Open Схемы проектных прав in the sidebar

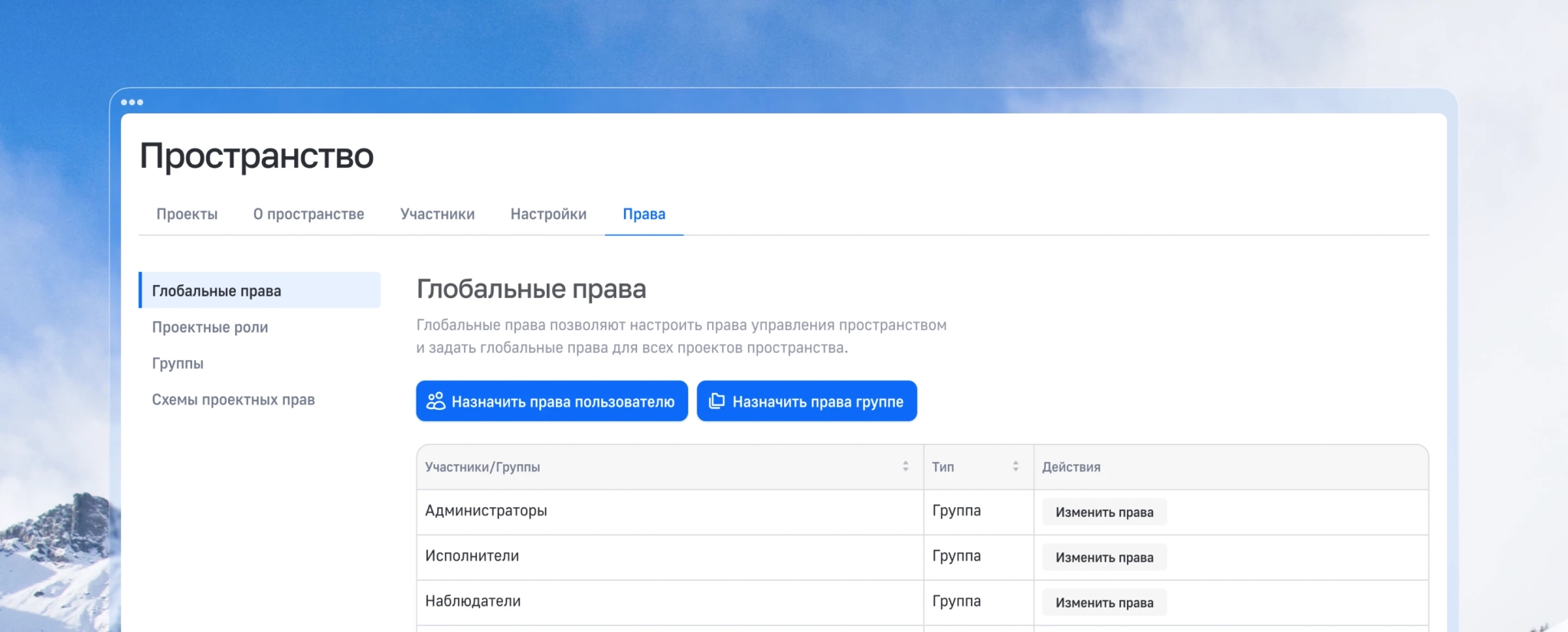coord(233,400)
